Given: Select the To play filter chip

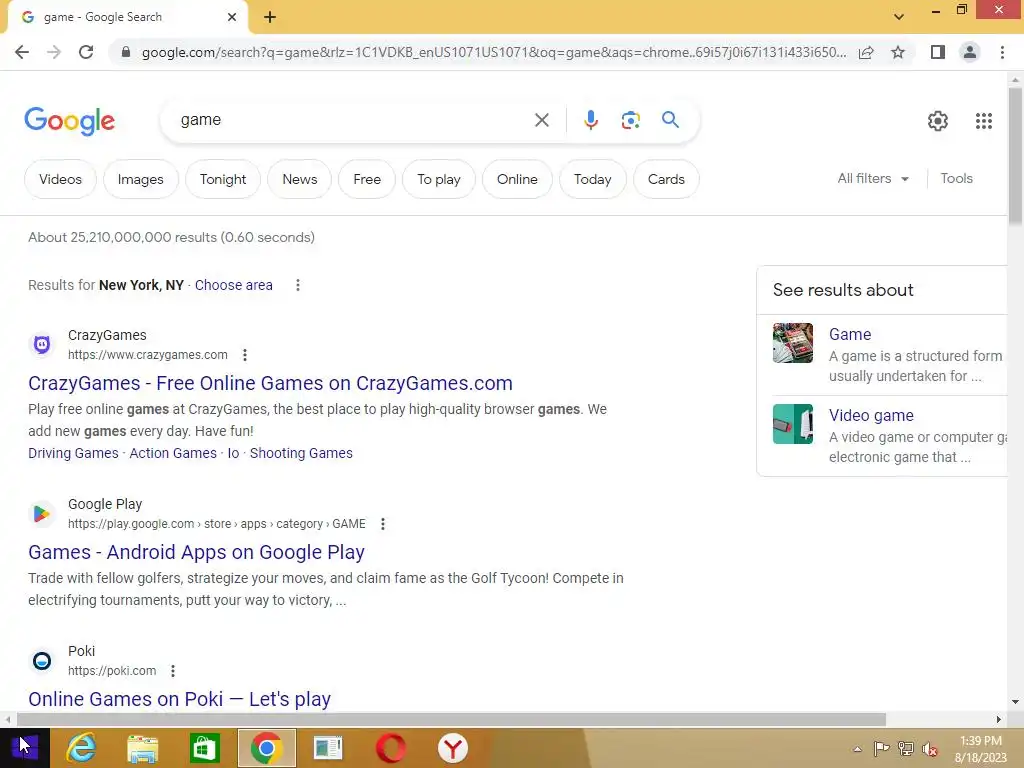Looking at the screenshot, I should (x=439, y=179).
